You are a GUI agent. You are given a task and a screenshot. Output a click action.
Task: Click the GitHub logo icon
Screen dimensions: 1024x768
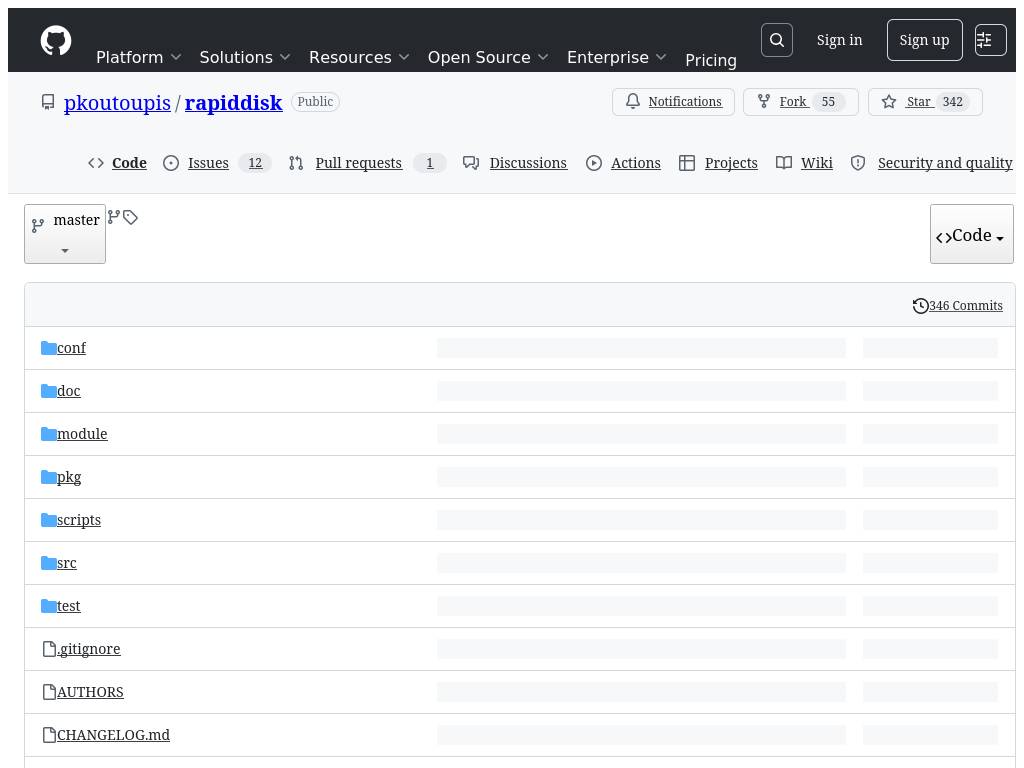(x=56, y=40)
